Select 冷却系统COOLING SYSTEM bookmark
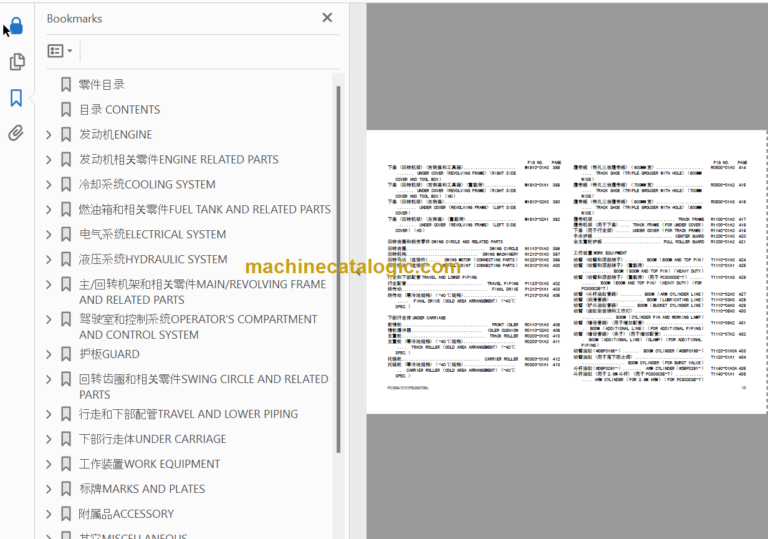Image resolution: width=768 pixels, height=539 pixels. pyautogui.click(x=147, y=184)
